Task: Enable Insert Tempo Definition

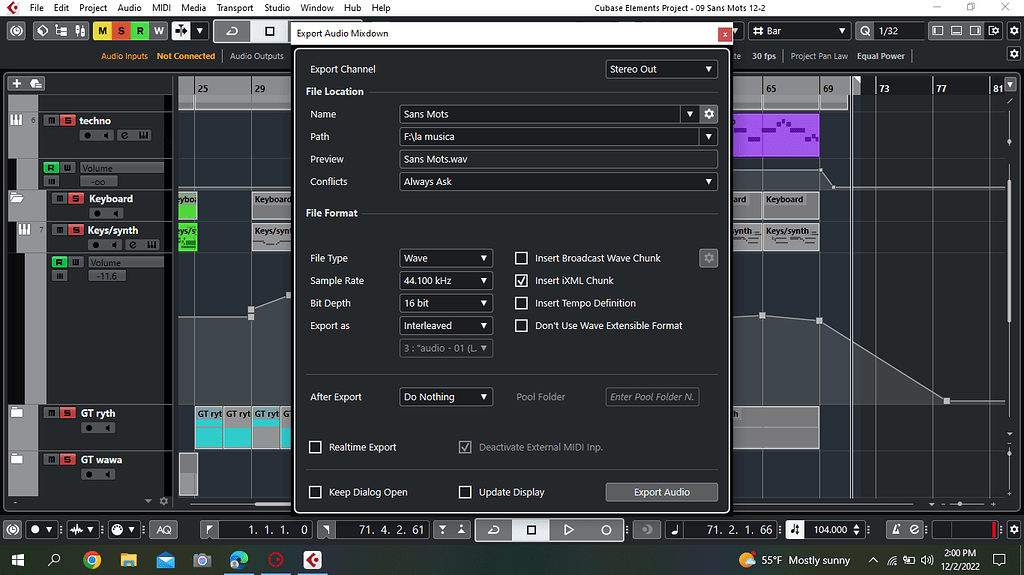Action: (521, 303)
